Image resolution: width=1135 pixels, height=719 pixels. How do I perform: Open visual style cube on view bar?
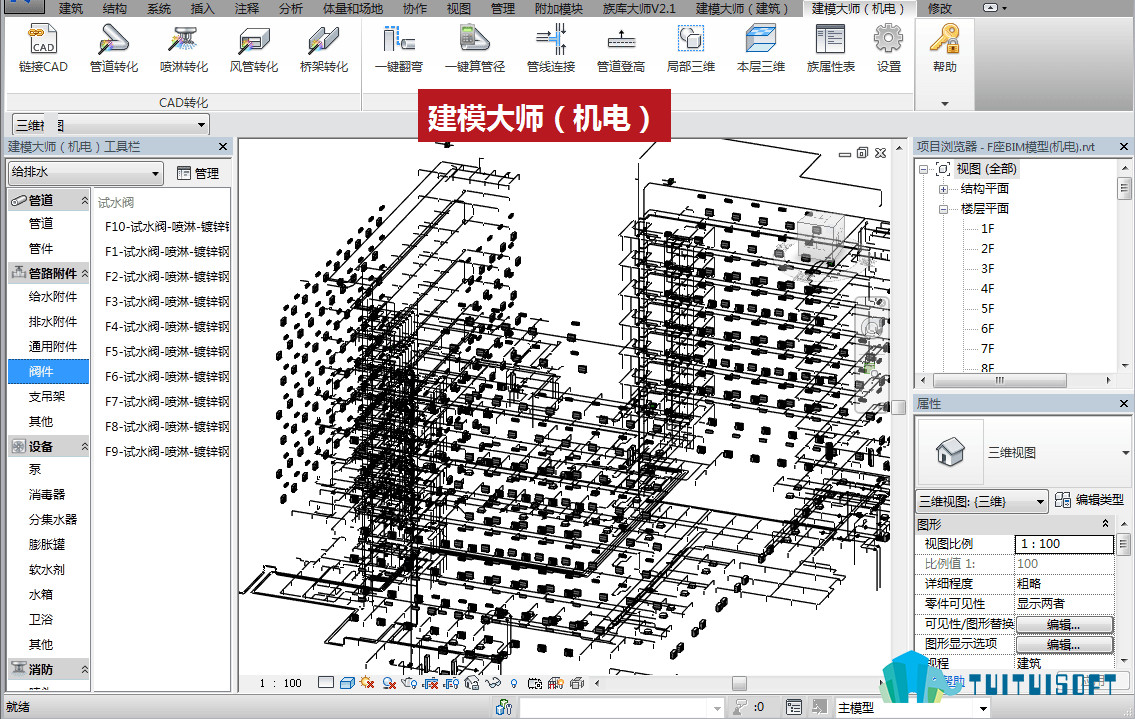347,683
